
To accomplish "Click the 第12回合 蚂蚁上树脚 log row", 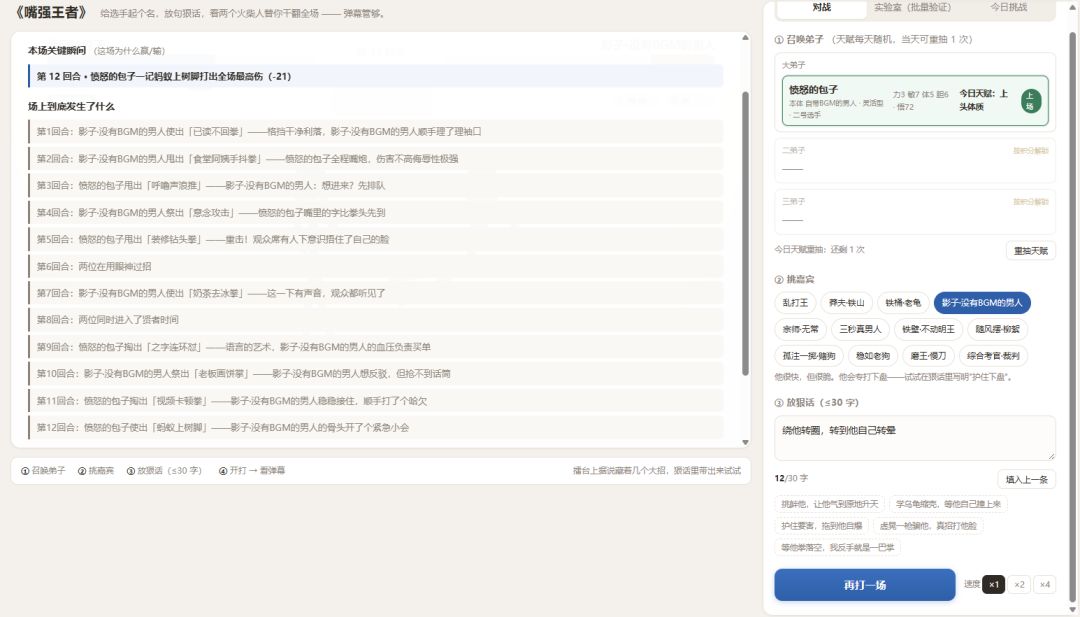I will (x=375, y=428).
